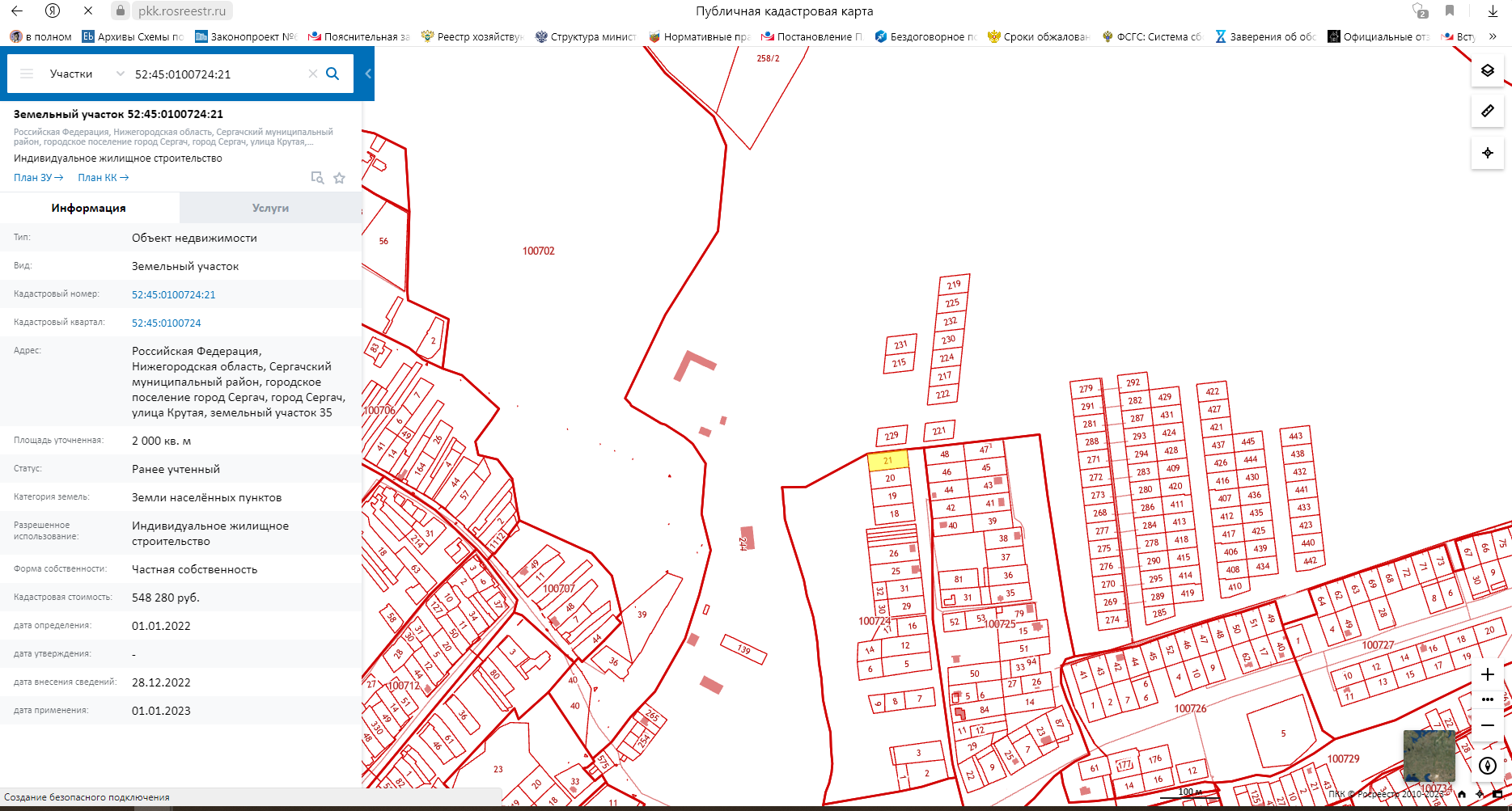Click the type value 'Объект недвижимости'
This screenshot has height=811, width=1512.
(x=194, y=238)
